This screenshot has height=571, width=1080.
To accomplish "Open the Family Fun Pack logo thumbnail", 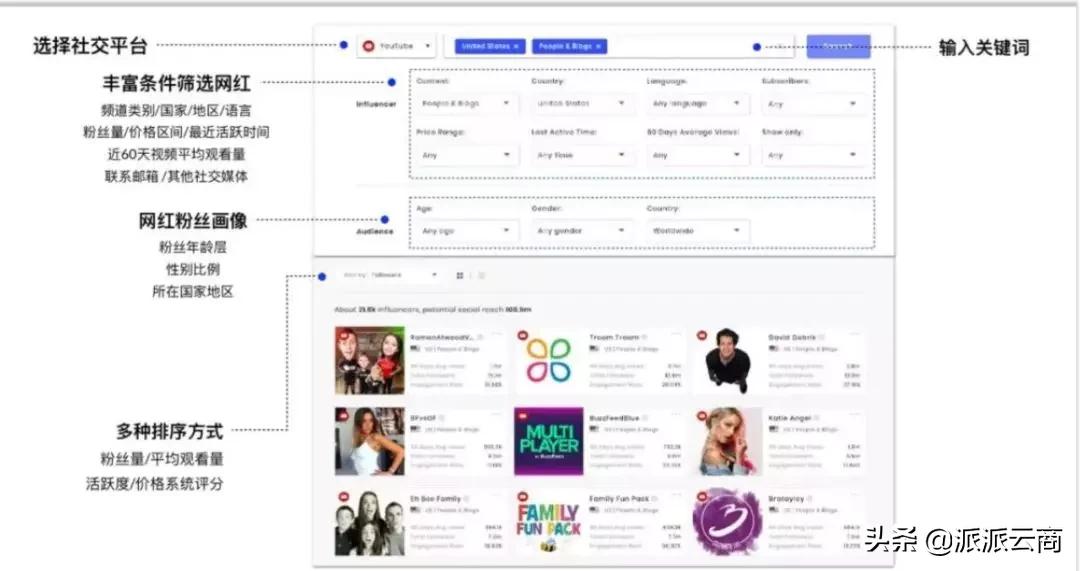I will pyautogui.click(x=549, y=522).
